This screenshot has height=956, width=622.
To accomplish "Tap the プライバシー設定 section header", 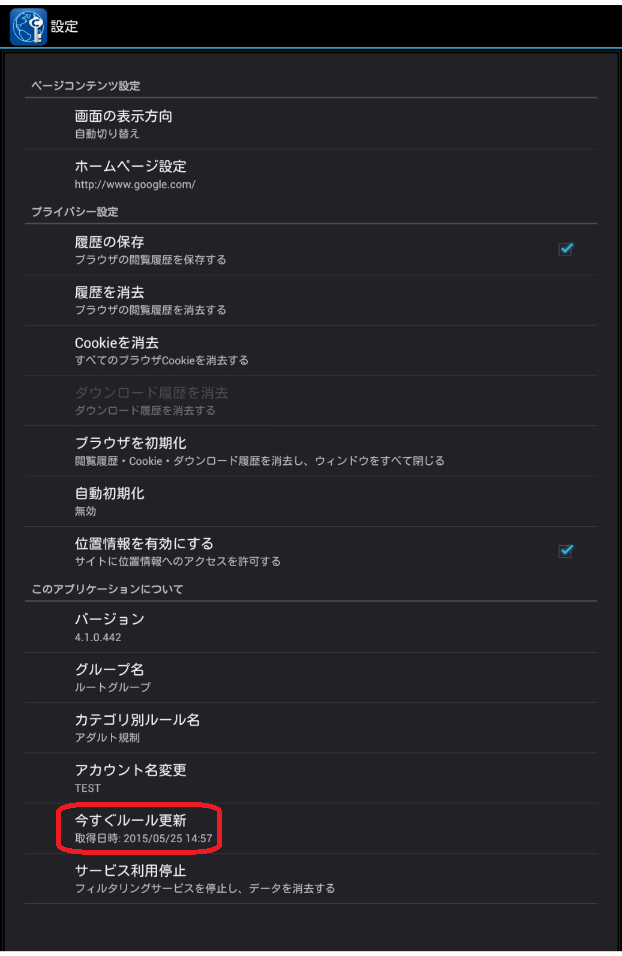I will (75, 212).
